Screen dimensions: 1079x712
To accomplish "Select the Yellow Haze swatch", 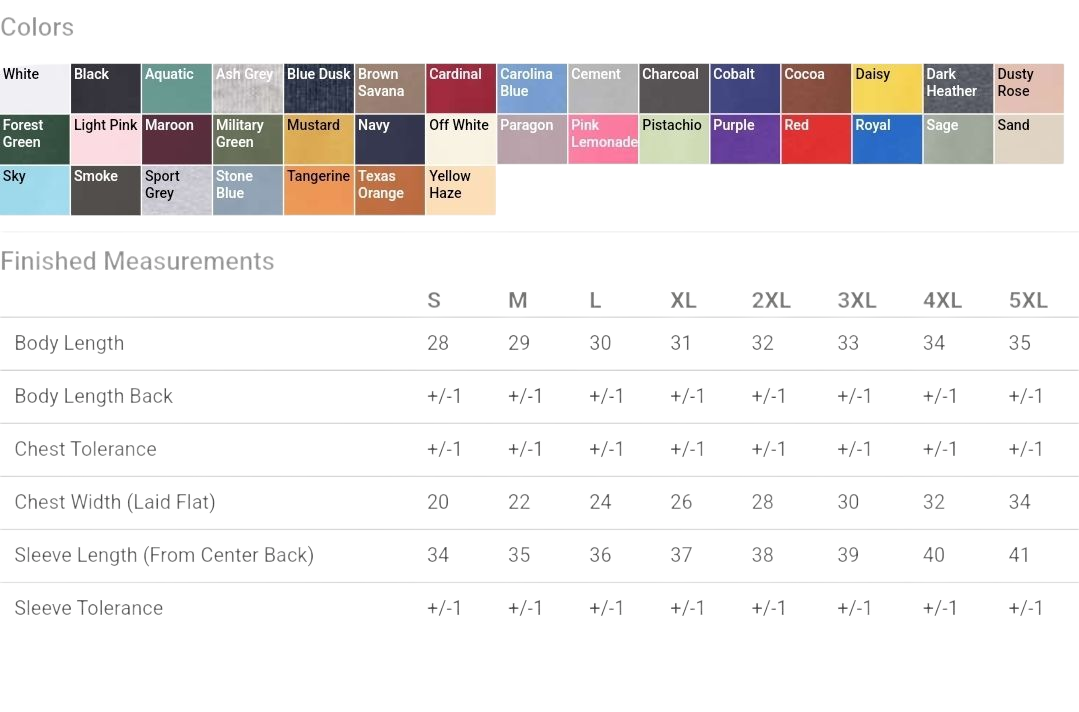I will pyautogui.click(x=461, y=191).
